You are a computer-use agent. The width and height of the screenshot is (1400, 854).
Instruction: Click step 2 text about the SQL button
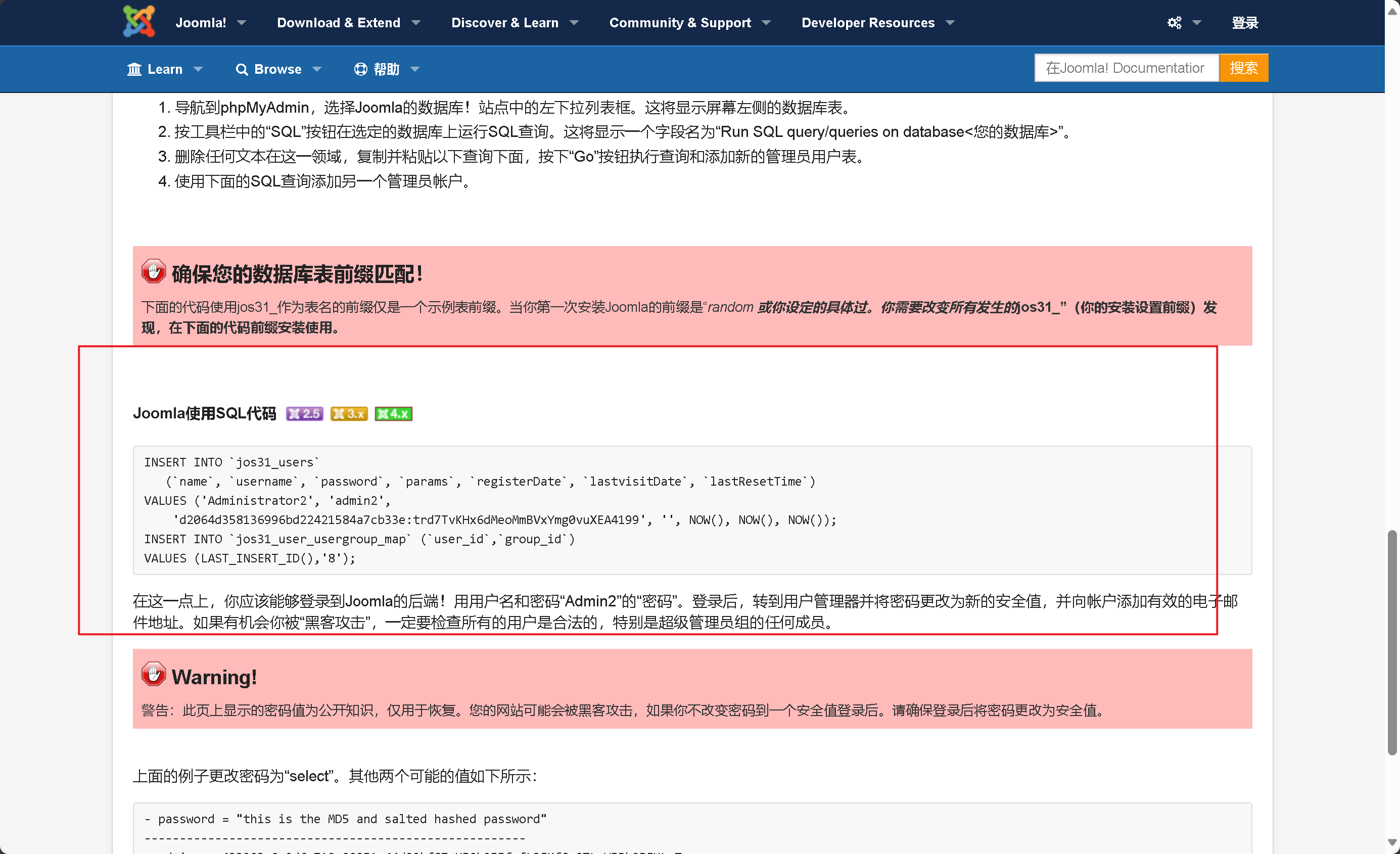tap(624, 132)
